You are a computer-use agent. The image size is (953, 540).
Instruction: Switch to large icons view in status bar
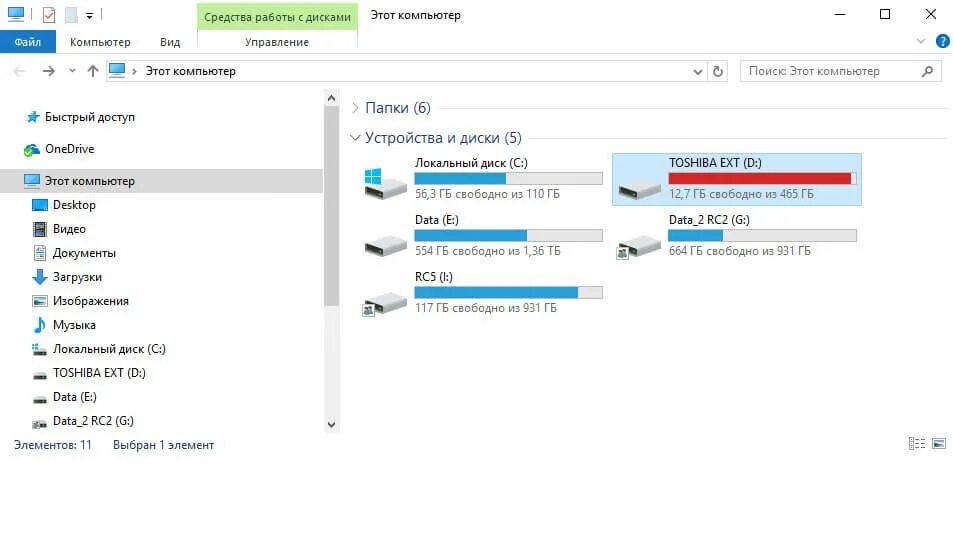(x=939, y=444)
